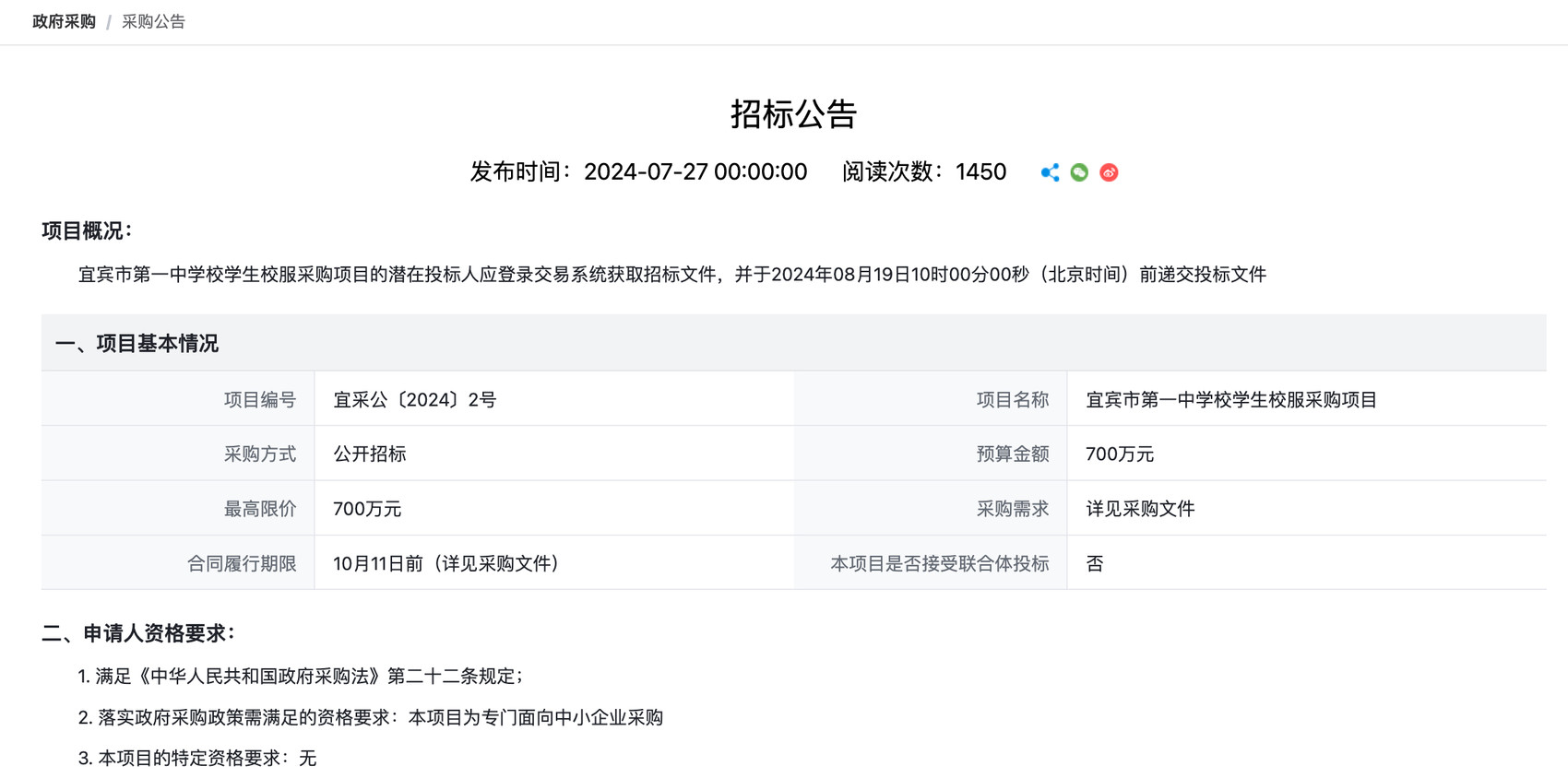Click the 采购公告 breadcrumb item
Image resolution: width=1568 pixels, height=778 pixels.
coord(153,21)
